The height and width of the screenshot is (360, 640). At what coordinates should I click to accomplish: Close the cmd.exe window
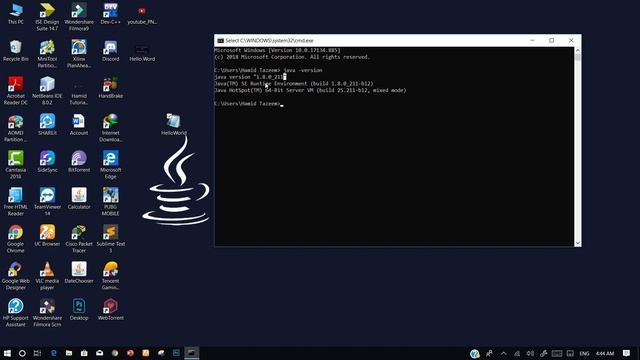click(x=571, y=40)
